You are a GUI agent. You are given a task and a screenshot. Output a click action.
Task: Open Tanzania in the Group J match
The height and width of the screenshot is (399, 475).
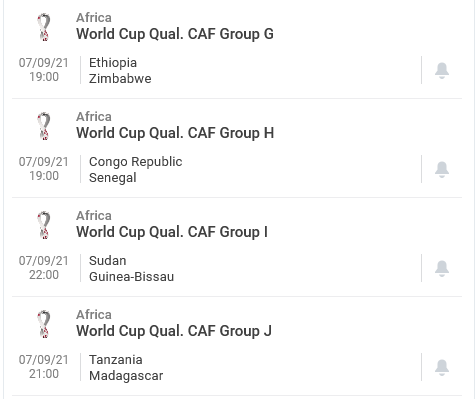116,360
